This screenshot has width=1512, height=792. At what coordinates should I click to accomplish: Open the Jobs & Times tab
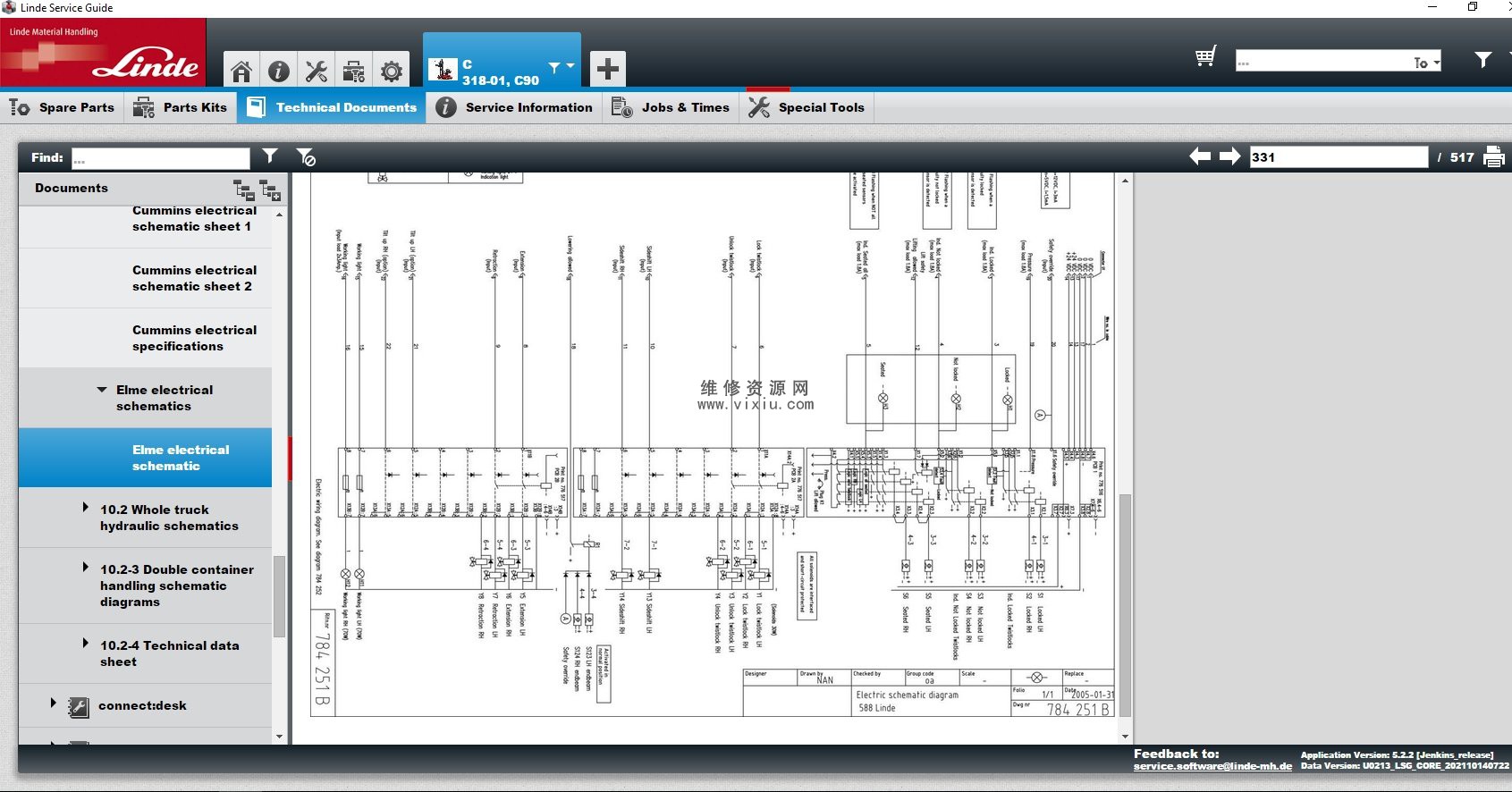(x=671, y=107)
